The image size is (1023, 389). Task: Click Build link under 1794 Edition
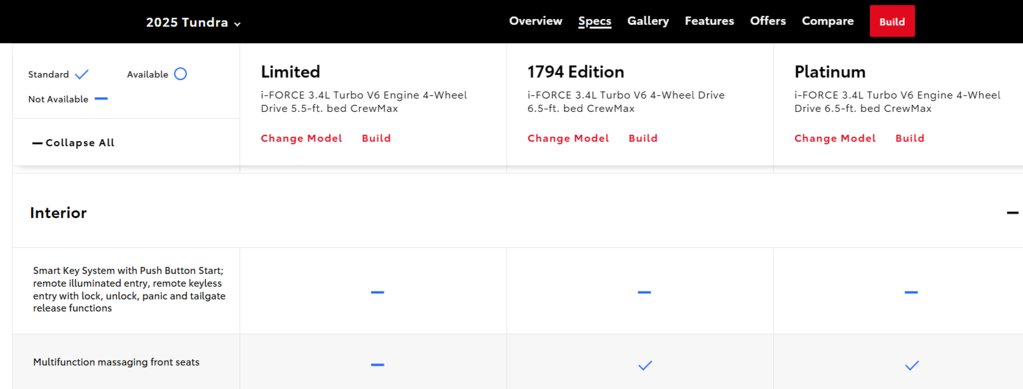pyautogui.click(x=643, y=138)
